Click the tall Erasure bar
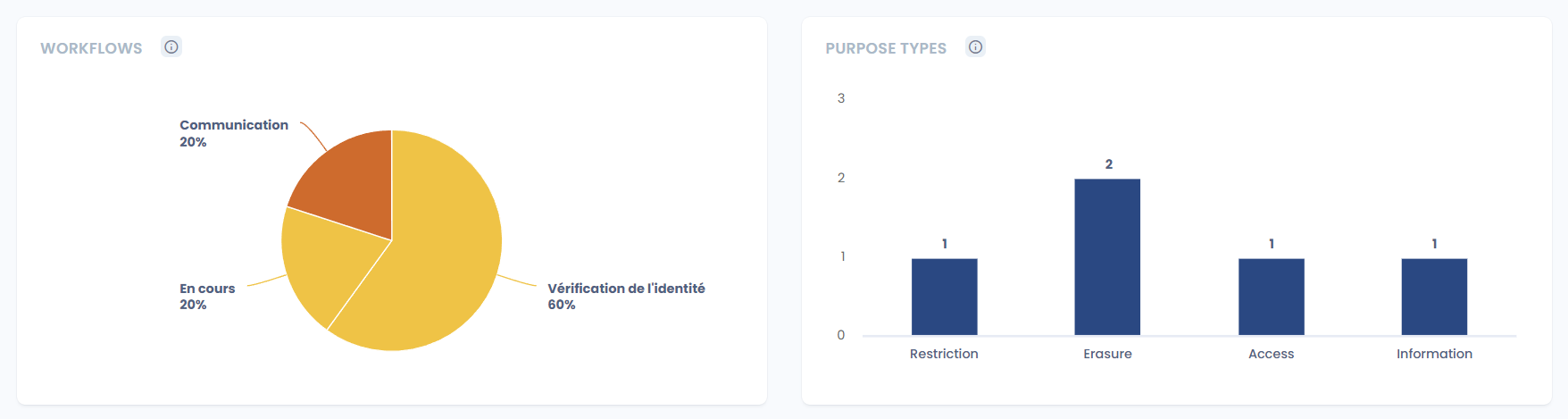 (1107, 257)
